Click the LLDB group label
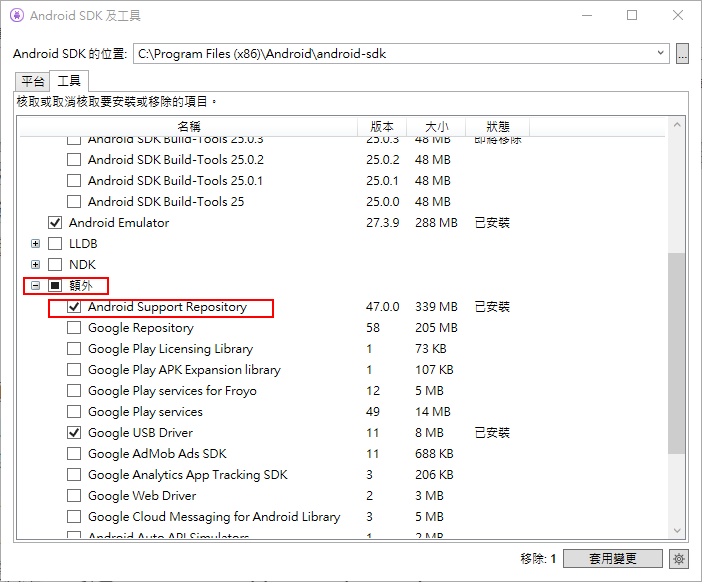702x582 pixels. [x=83, y=244]
